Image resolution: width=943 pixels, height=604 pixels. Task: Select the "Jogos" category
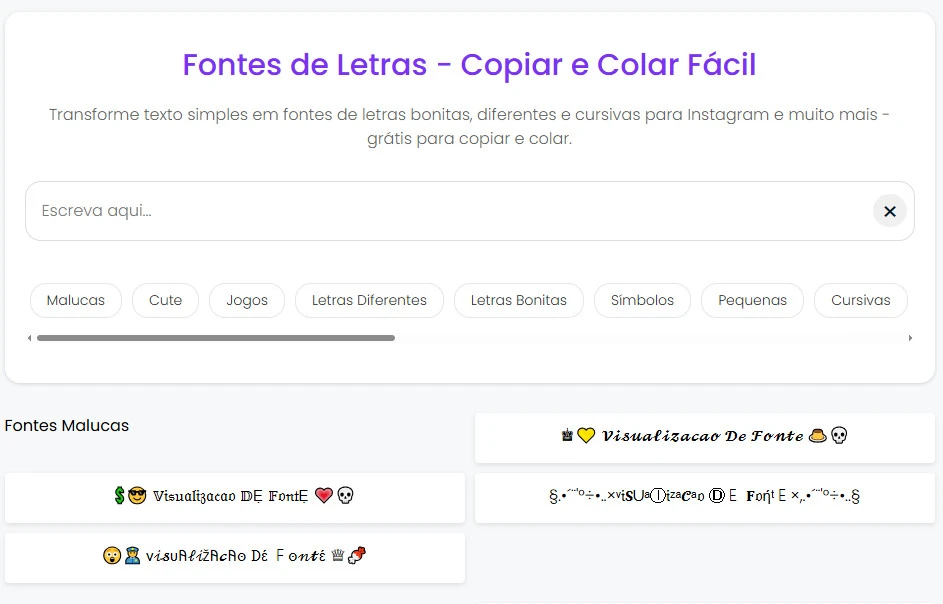tap(246, 300)
